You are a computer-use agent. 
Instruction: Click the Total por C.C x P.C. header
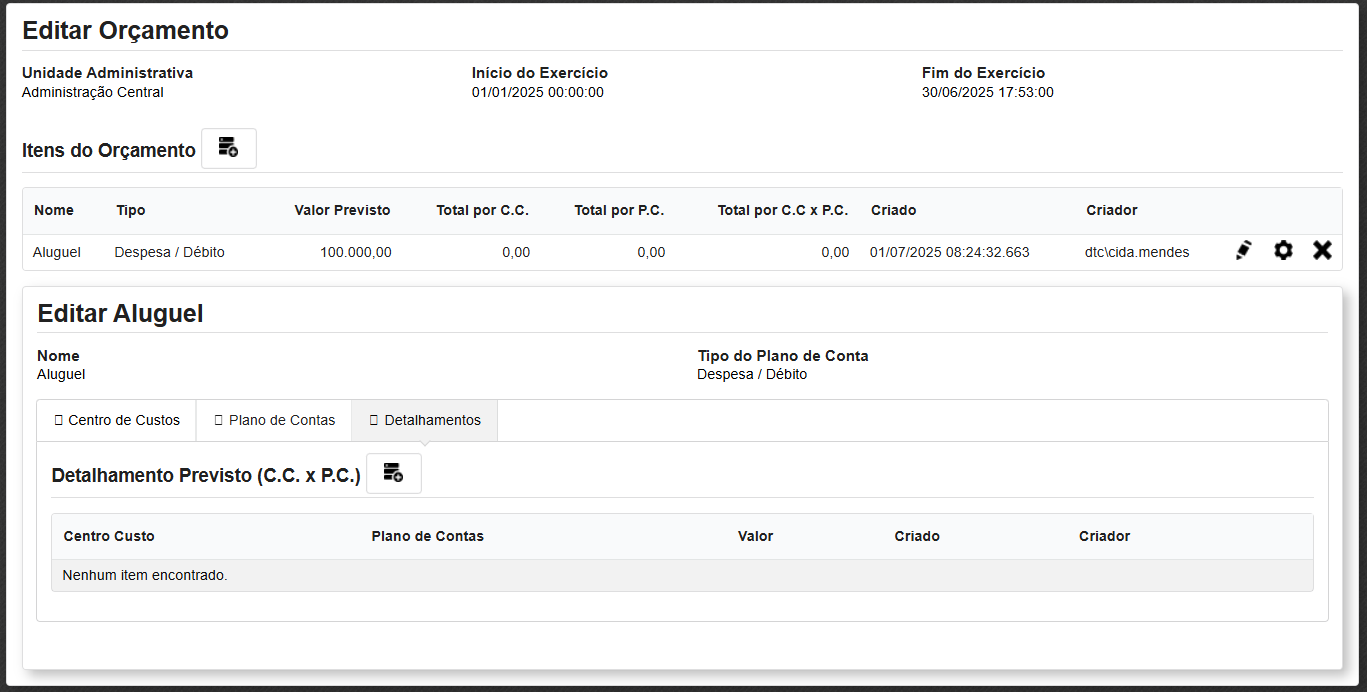click(782, 210)
